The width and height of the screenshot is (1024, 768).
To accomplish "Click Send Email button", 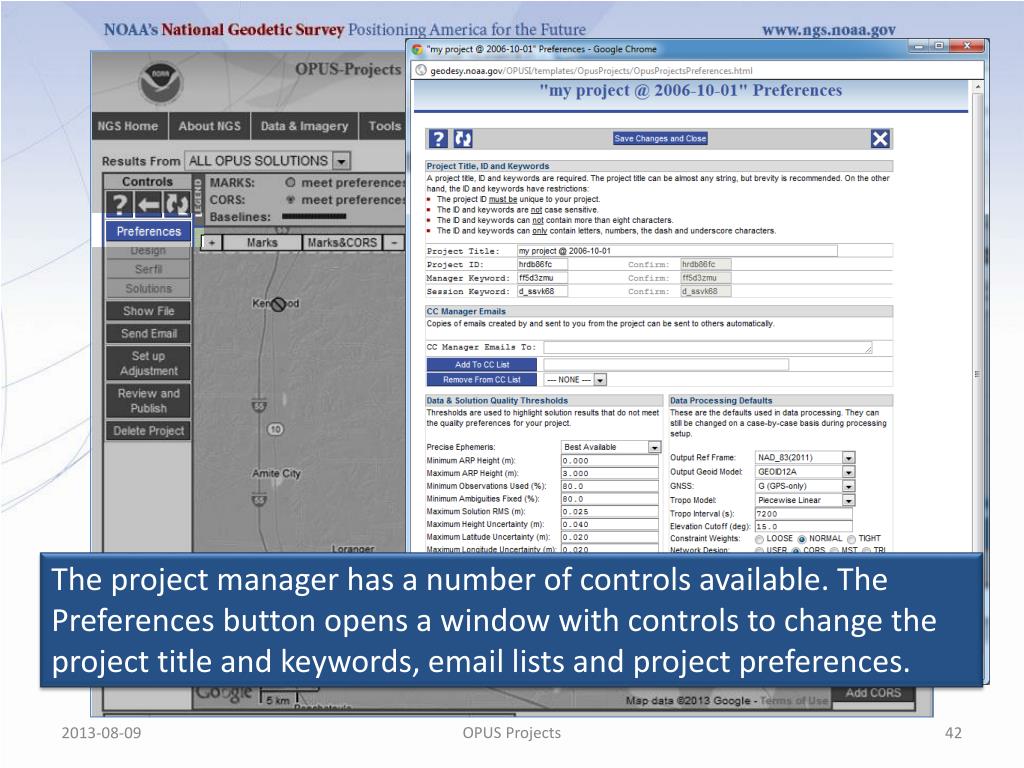I will click(x=148, y=333).
